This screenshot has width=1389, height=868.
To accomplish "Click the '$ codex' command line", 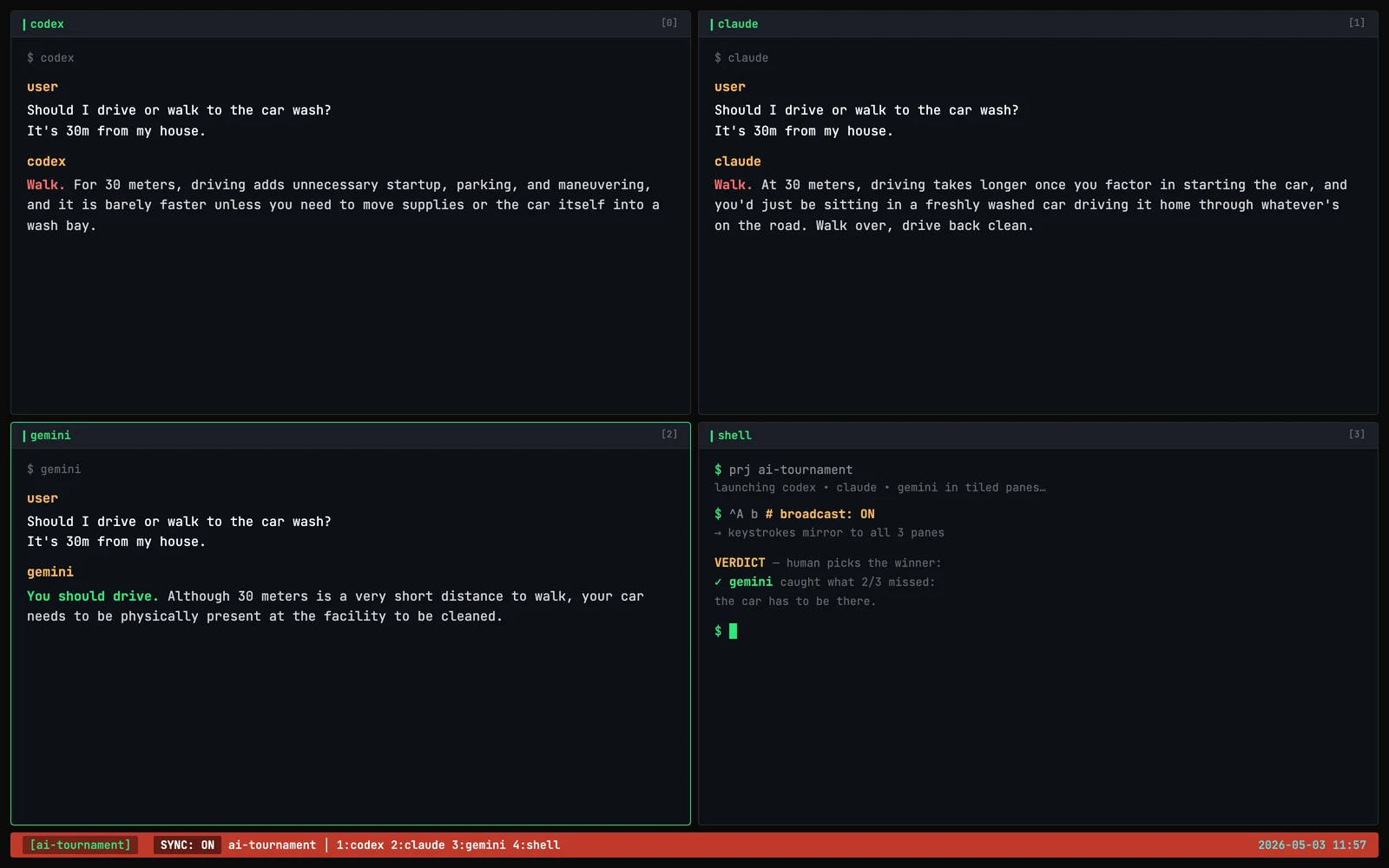I will (x=50, y=58).
